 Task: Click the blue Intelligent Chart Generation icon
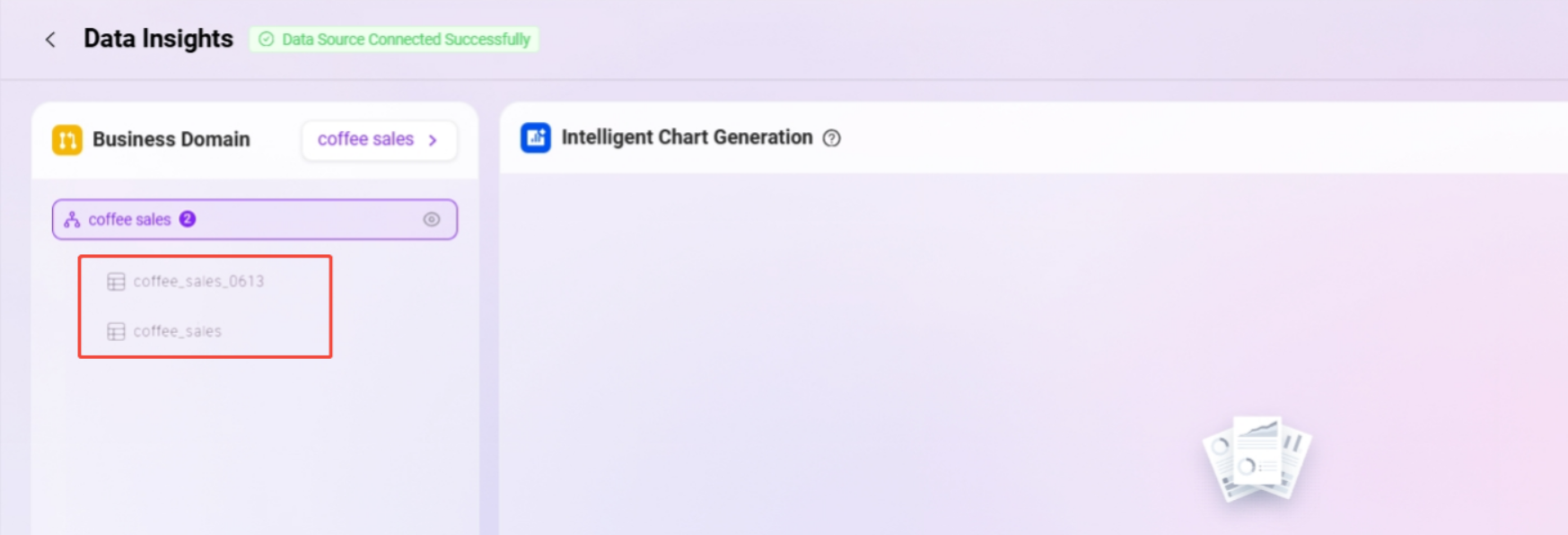[x=536, y=137]
